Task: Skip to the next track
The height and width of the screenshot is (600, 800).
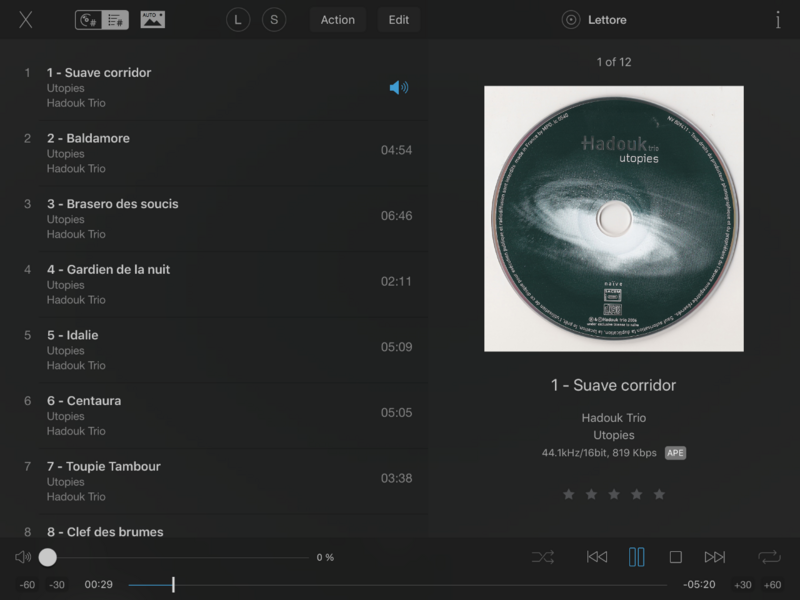Action: point(715,557)
